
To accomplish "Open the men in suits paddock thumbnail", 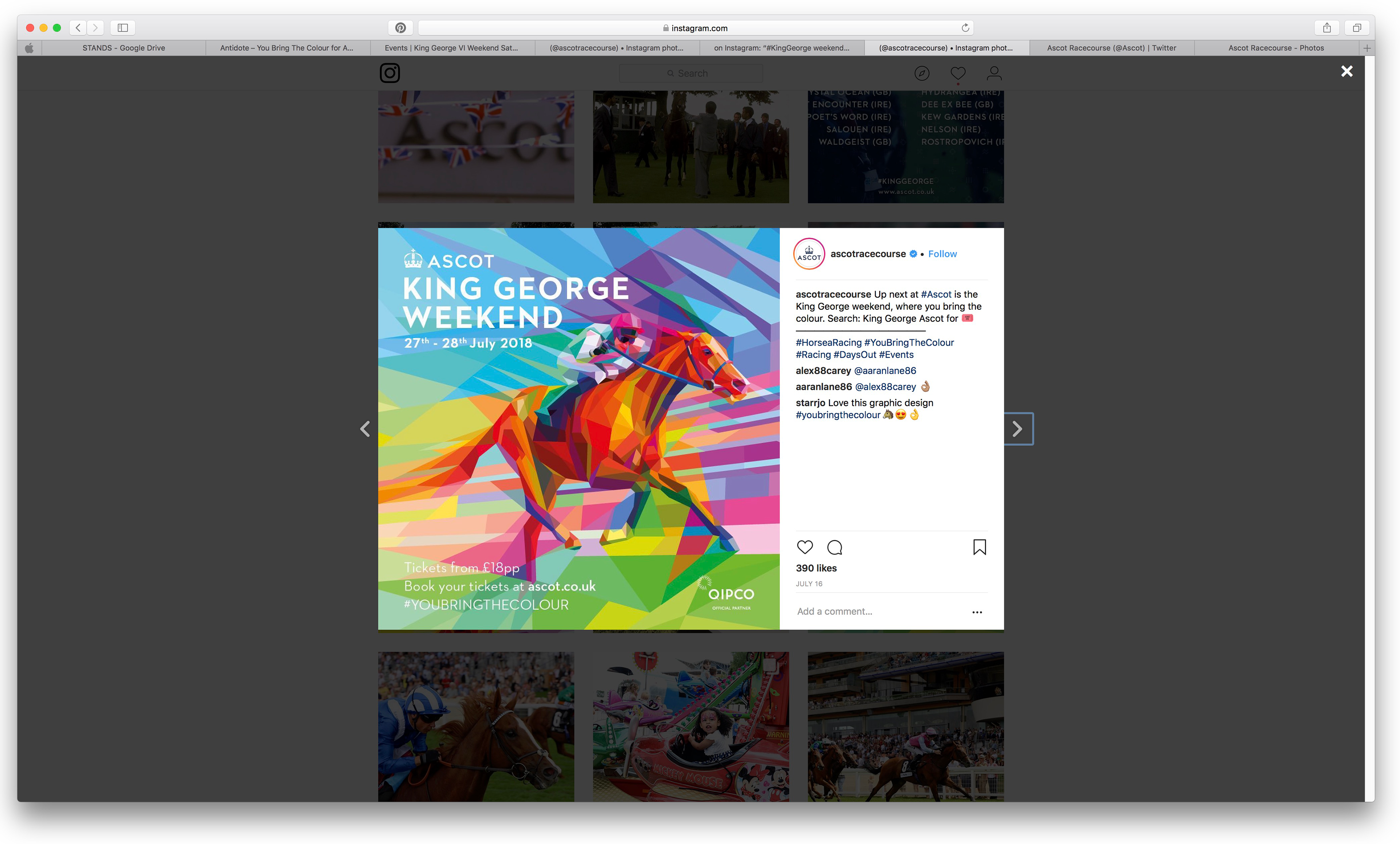I will point(691,147).
